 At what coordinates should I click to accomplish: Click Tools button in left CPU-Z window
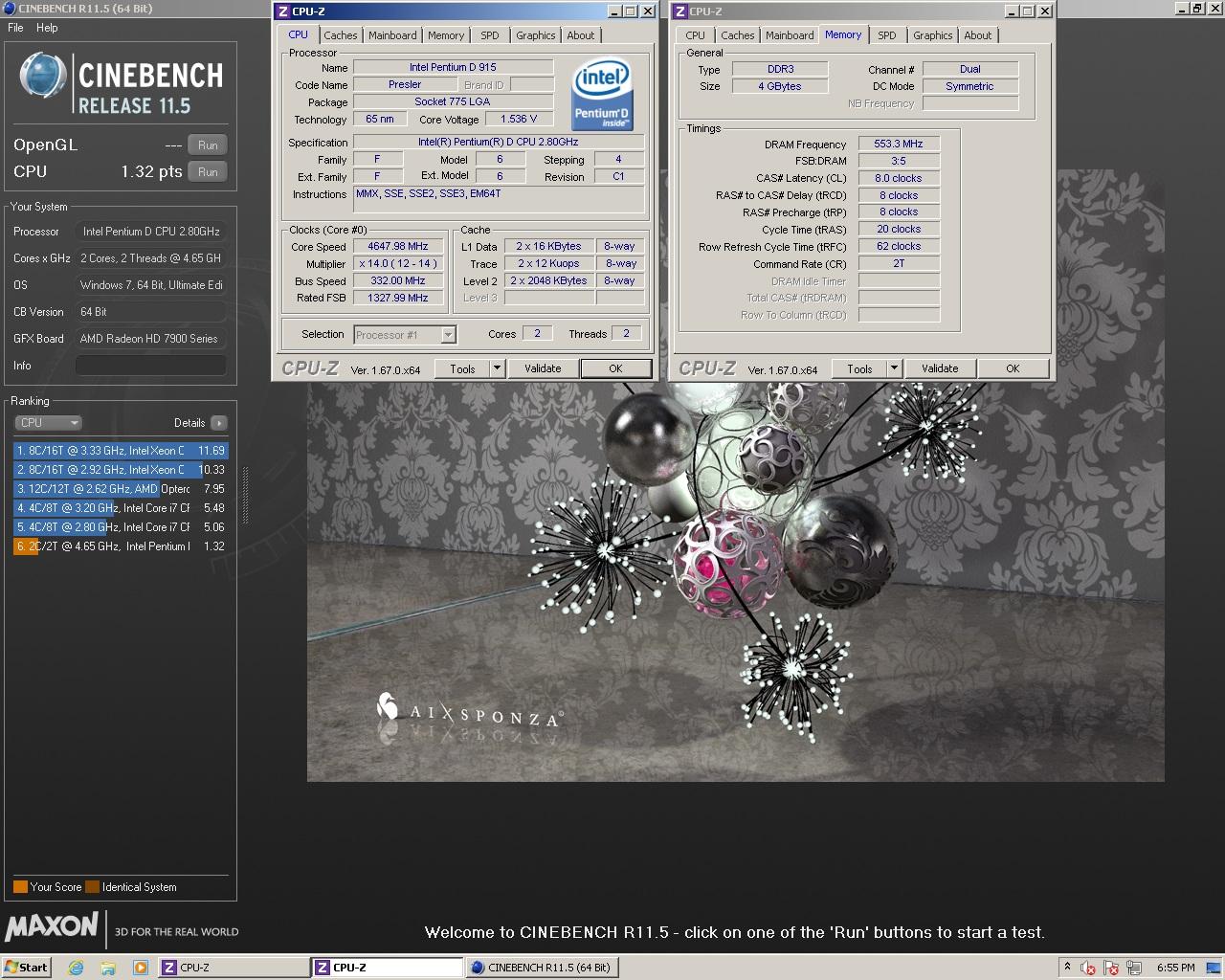pyautogui.click(x=462, y=368)
